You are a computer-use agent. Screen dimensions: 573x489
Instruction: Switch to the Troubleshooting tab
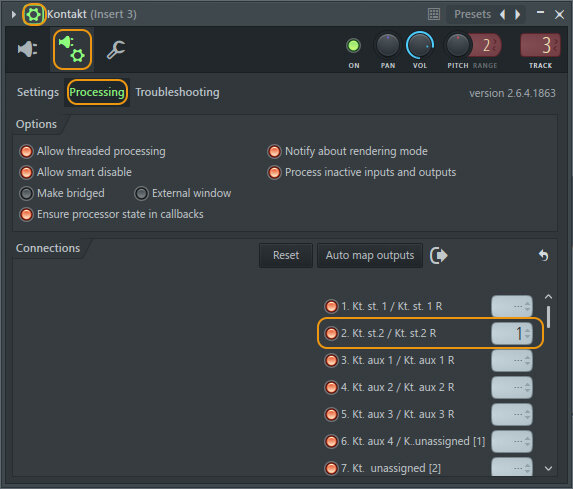pyautogui.click(x=177, y=92)
